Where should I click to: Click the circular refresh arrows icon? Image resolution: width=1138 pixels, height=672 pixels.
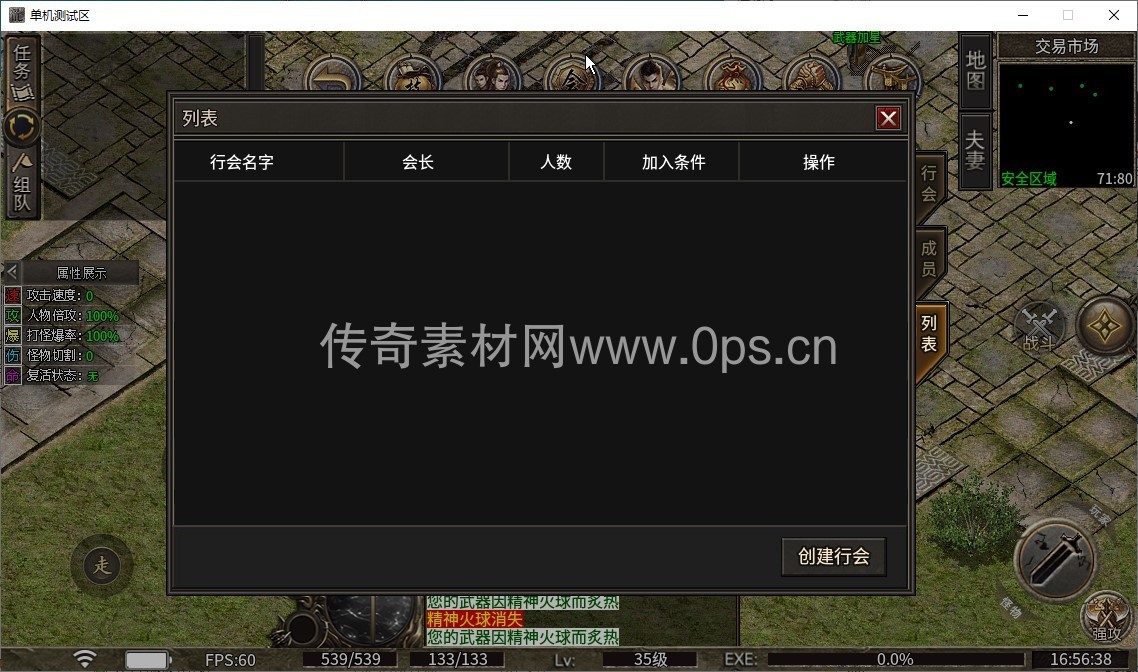pos(22,127)
